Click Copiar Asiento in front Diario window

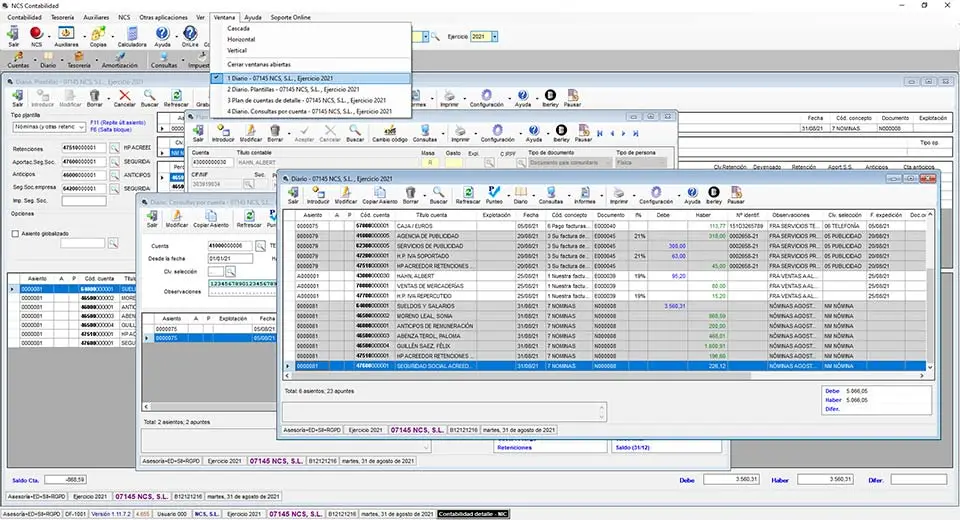coord(380,195)
